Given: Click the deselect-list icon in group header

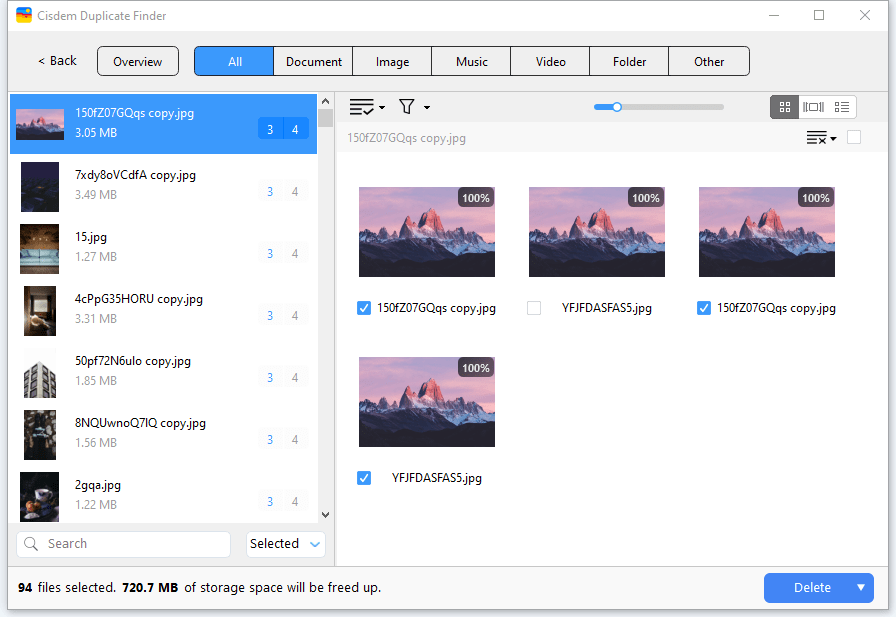Looking at the screenshot, I should (820, 138).
